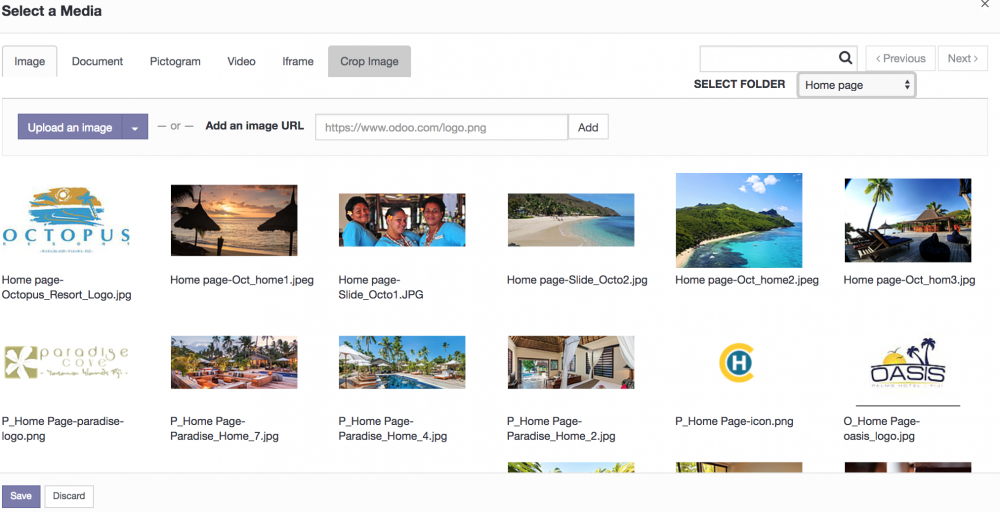This screenshot has height=512, width=1000.
Task: Click into the media search box
Action: click(x=778, y=58)
